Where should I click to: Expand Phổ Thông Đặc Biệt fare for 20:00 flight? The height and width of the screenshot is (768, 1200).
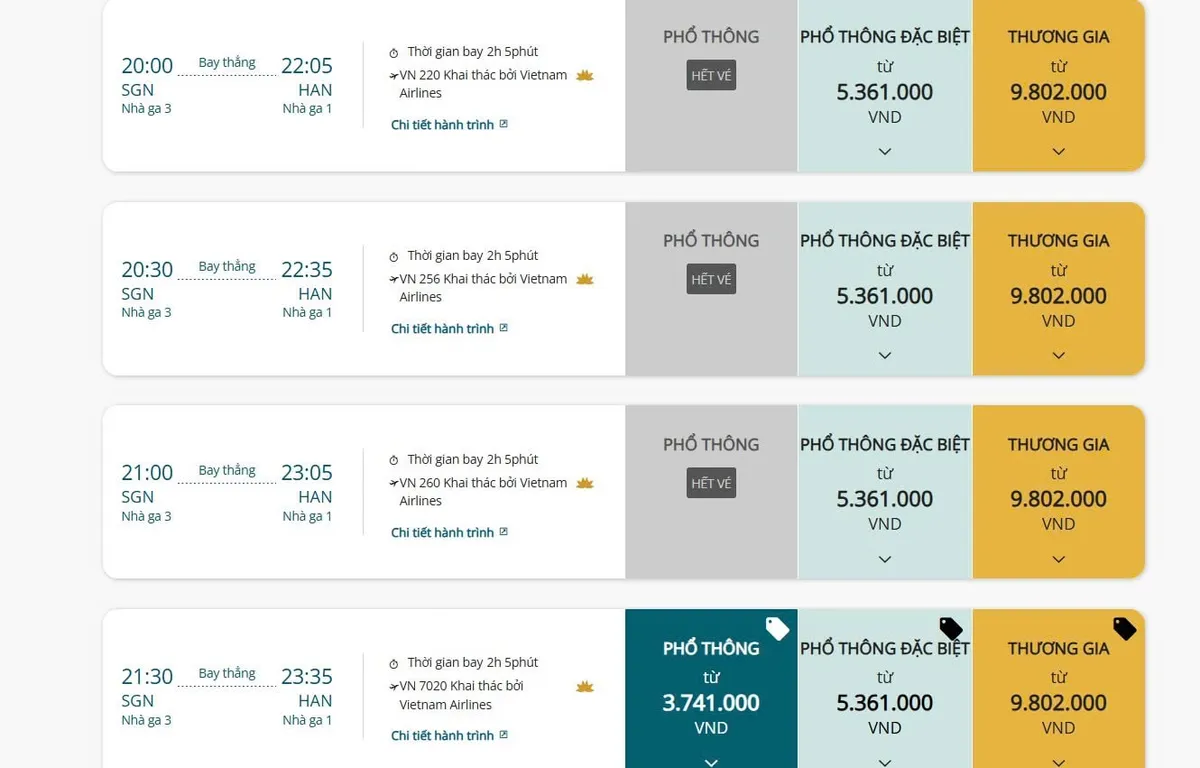click(885, 152)
